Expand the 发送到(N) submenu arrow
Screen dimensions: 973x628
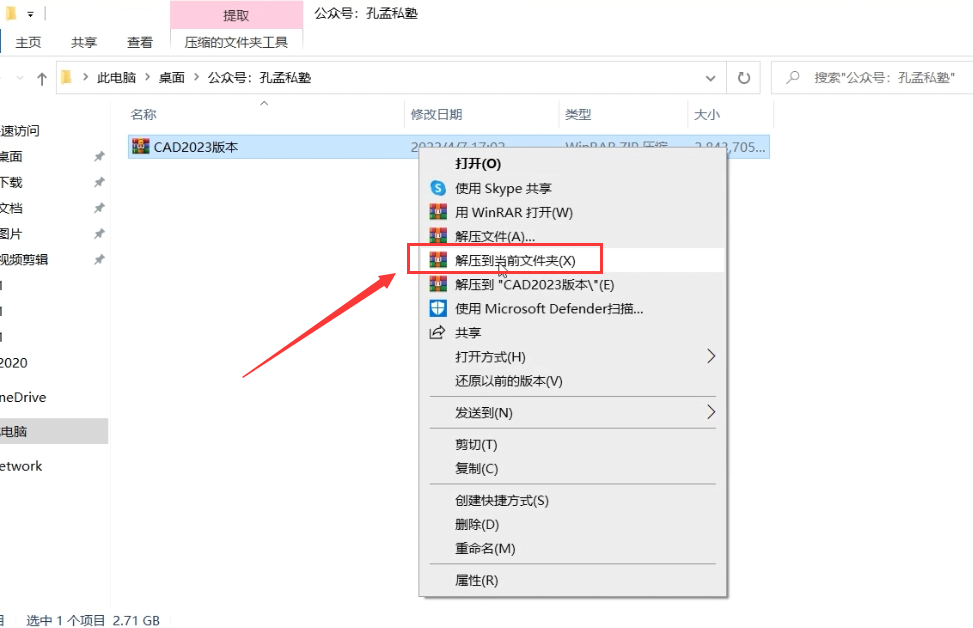[x=711, y=412]
